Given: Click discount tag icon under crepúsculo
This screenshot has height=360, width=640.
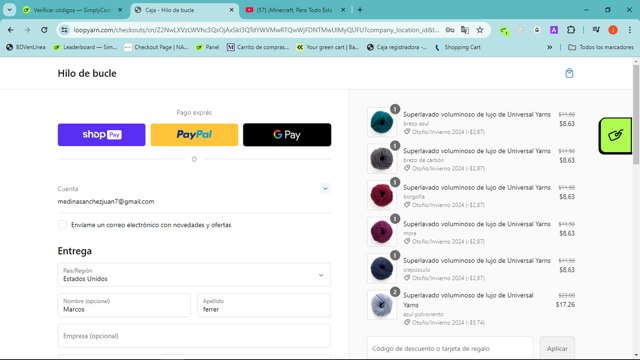Looking at the screenshot, I should (407, 278).
